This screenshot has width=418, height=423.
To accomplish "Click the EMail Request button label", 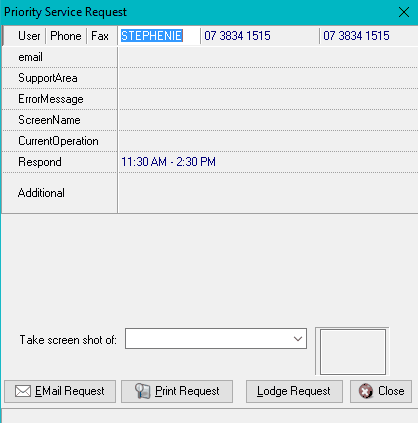I will click(70, 391).
